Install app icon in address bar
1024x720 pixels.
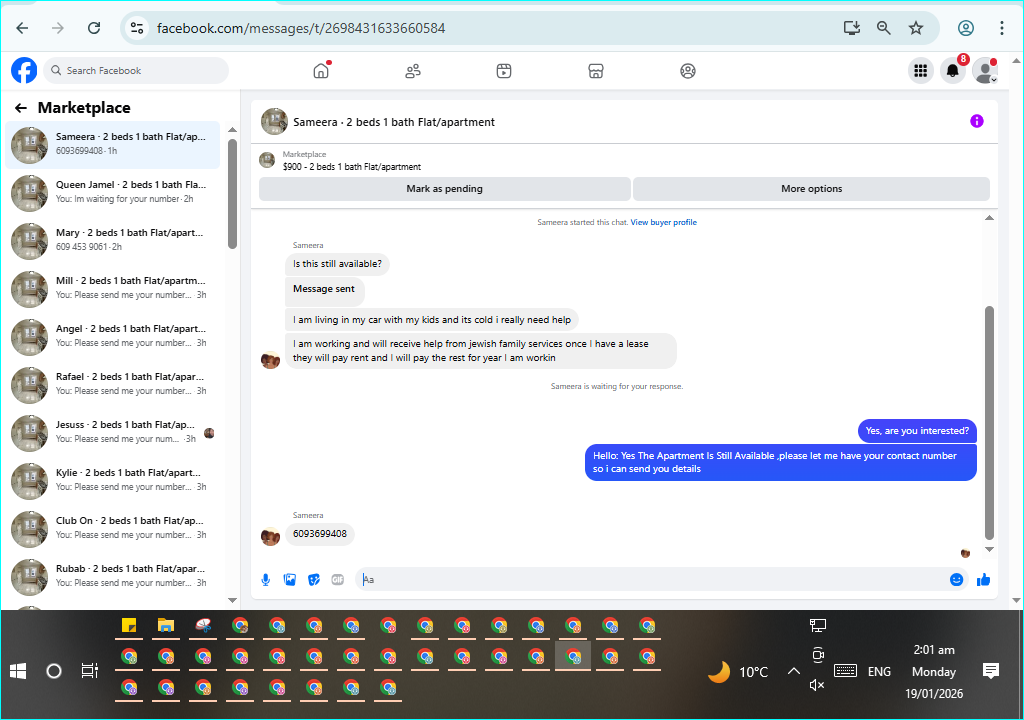click(x=852, y=28)
